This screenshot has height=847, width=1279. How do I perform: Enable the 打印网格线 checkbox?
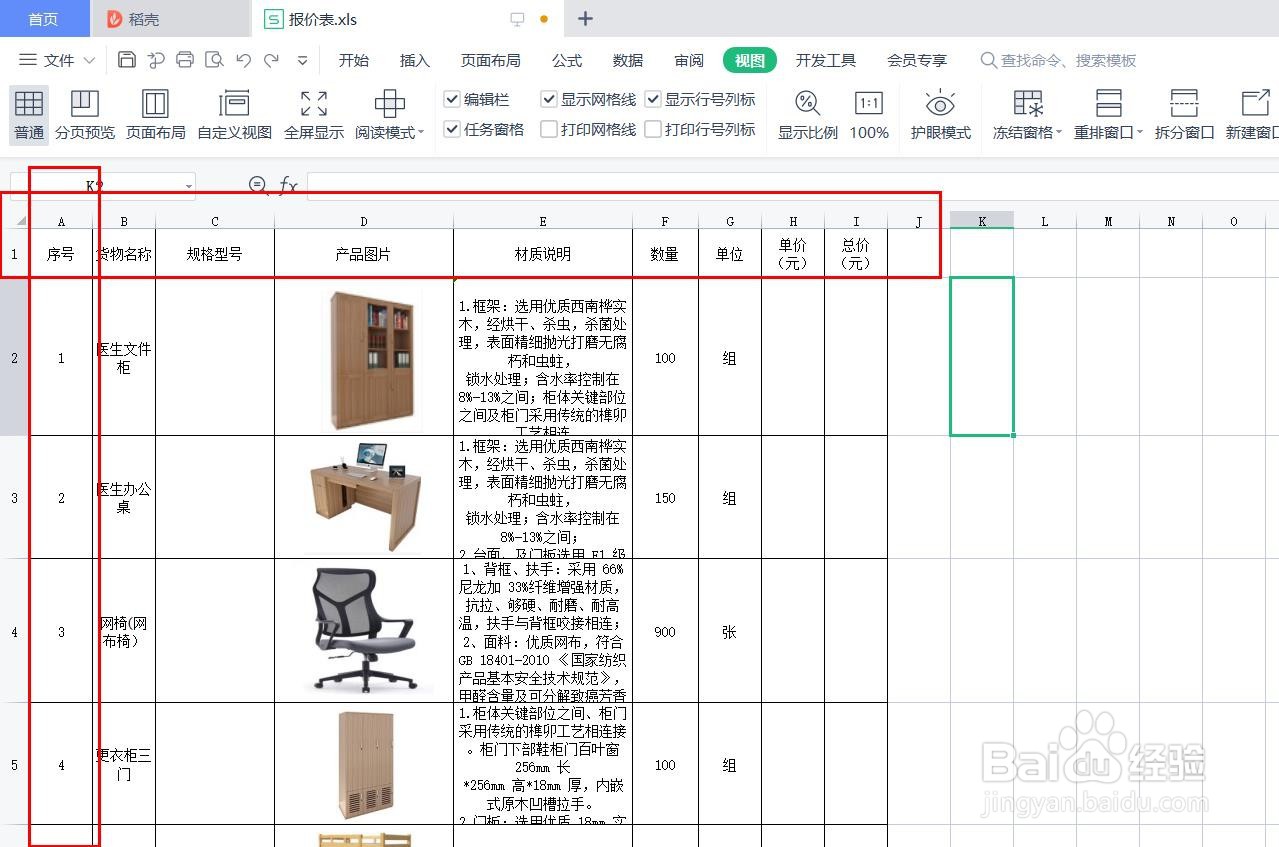(548, 128)
